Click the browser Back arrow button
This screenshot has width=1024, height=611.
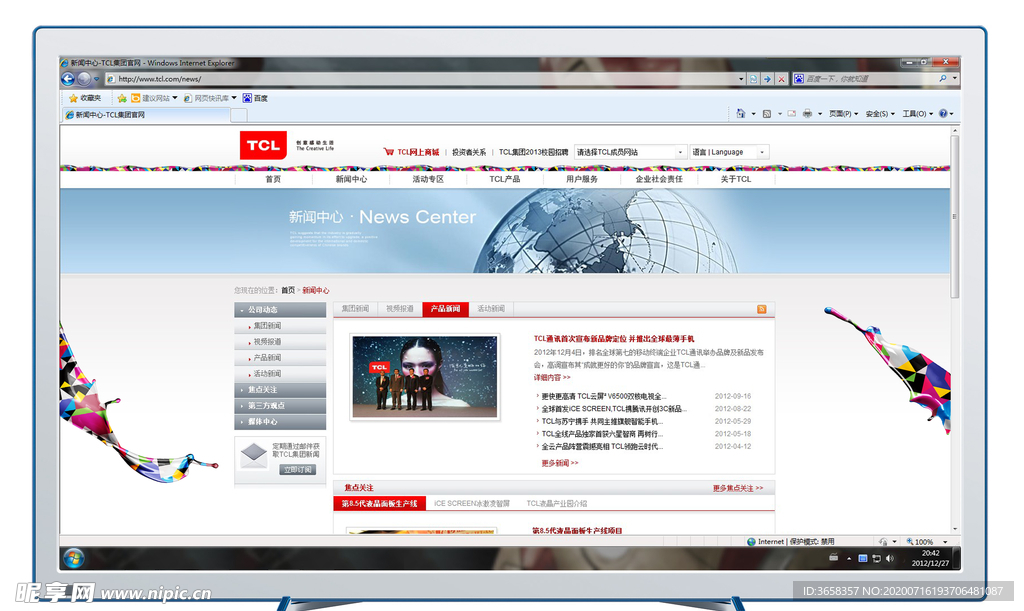coord(67,79)
